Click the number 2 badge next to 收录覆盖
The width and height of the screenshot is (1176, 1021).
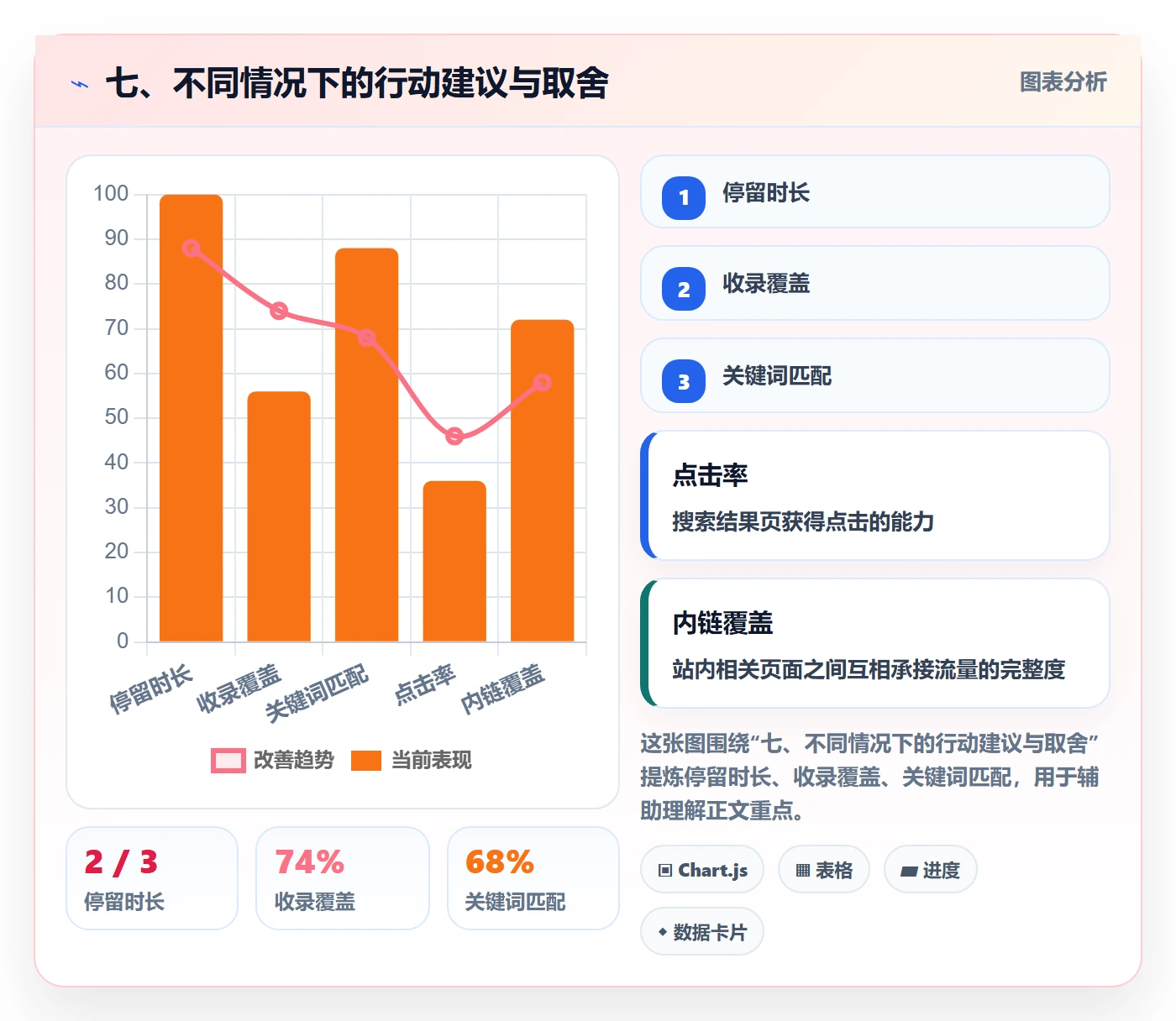pyautogui.click(x=684, y=289)
